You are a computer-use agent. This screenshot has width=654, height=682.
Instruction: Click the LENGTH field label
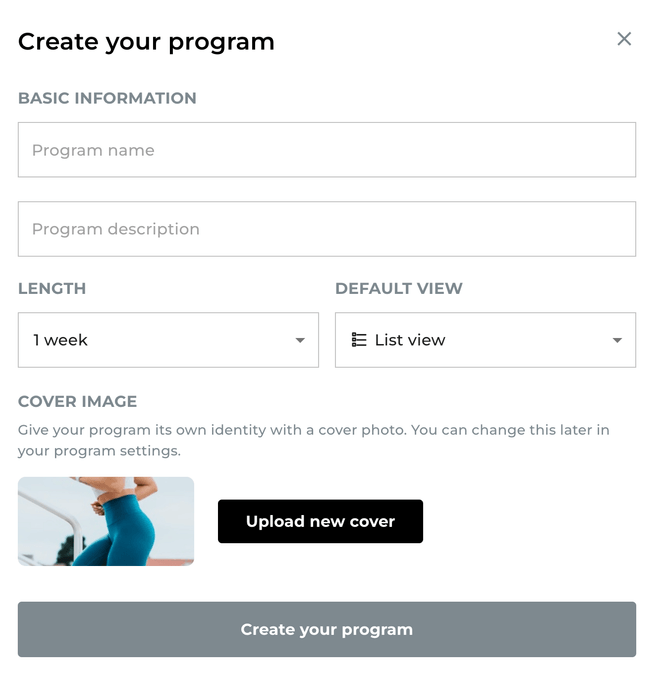pos(52,288)
